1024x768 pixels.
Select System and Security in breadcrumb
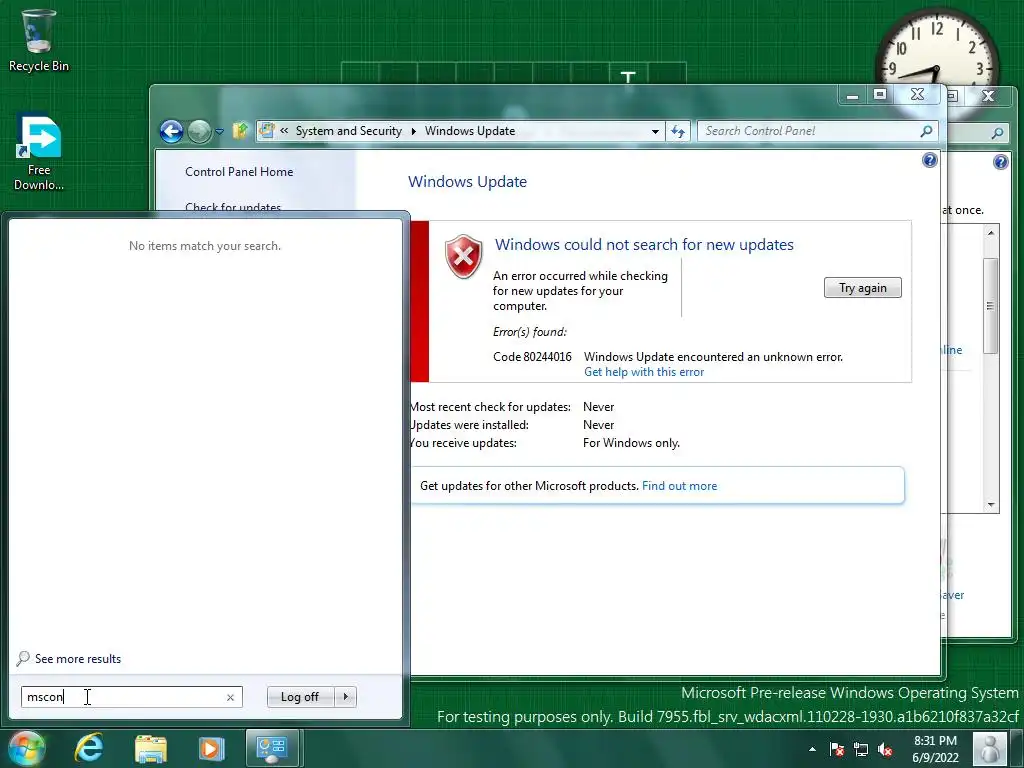coord(349,131)
